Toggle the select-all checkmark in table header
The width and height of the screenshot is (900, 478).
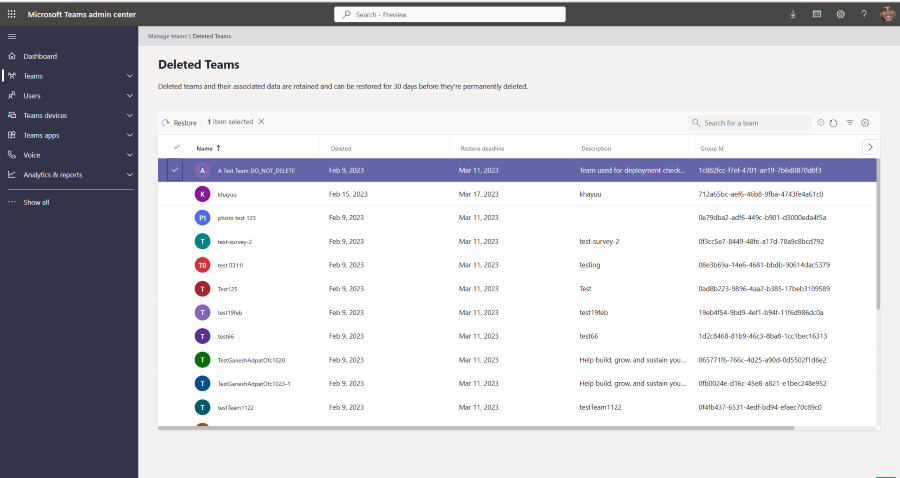(177, 147)
